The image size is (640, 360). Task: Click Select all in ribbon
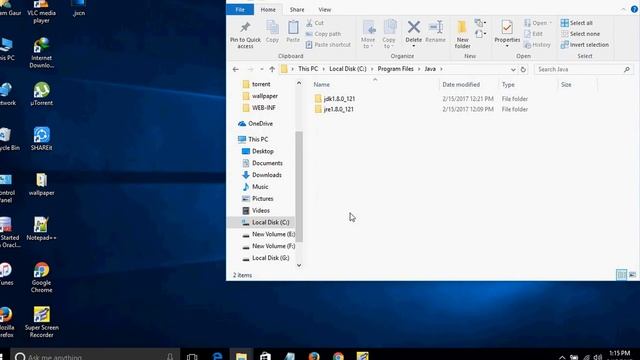577,23
